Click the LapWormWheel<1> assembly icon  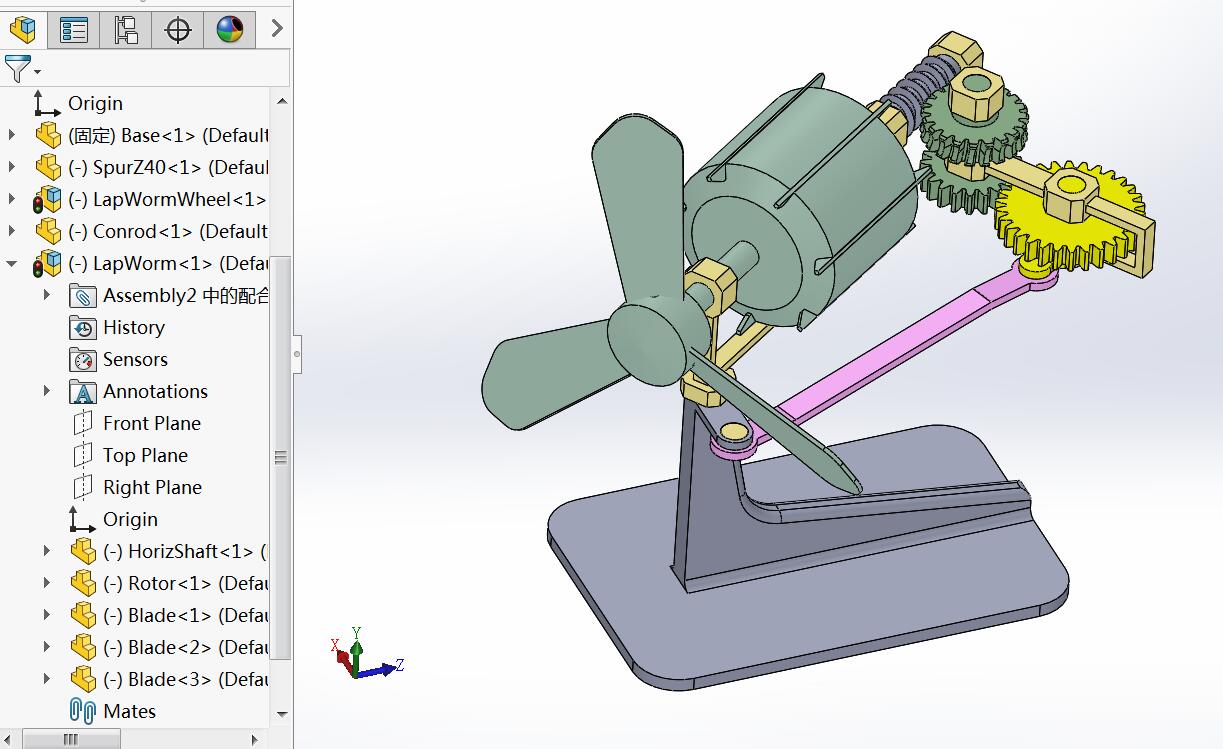pyautogui.click(x=47, y=199)
